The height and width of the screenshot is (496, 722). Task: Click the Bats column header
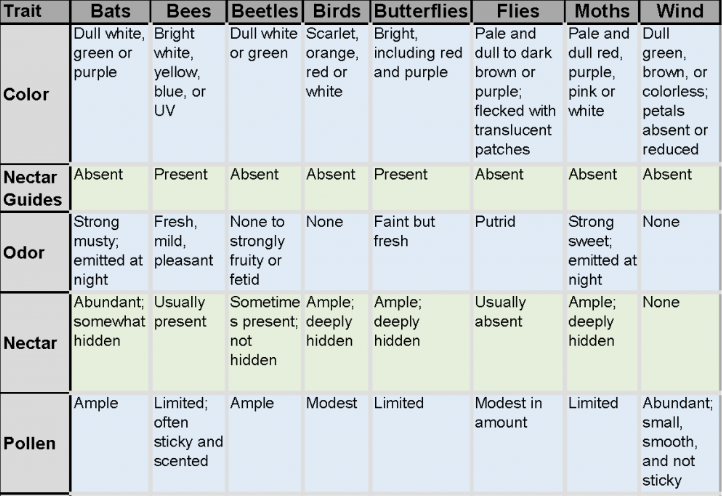point(109,12)
